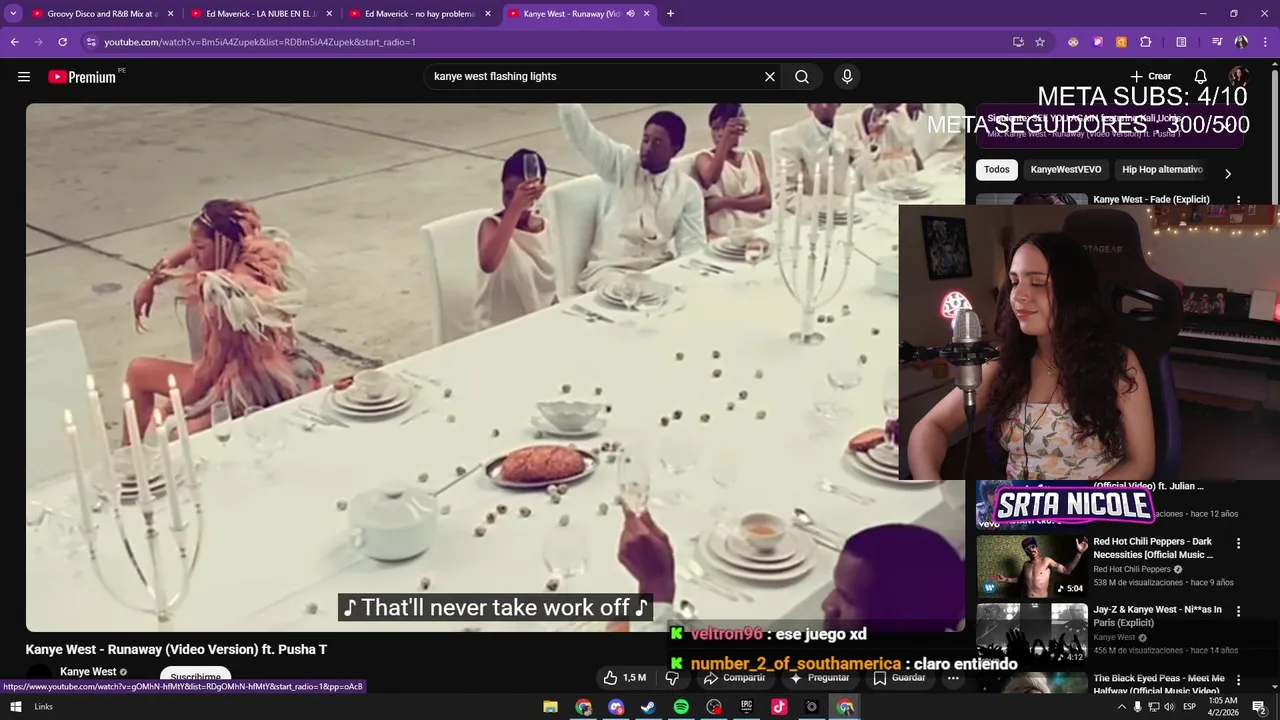The width and height of the screenshot is (1280, 720).
Task: Start voice search with the microphone icon
Action: coord(847,77)
